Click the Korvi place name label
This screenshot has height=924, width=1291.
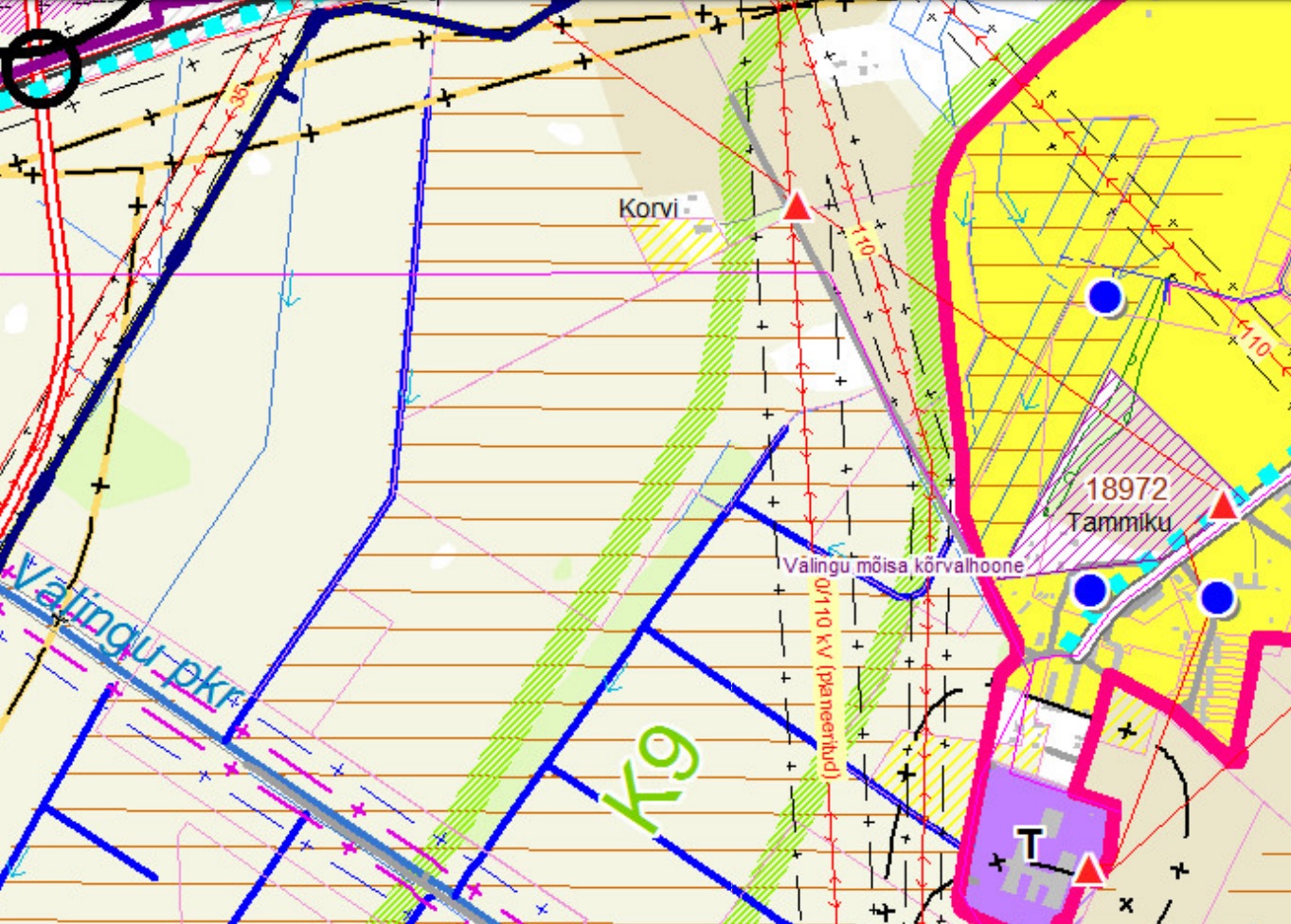click(x=648, y=208)
